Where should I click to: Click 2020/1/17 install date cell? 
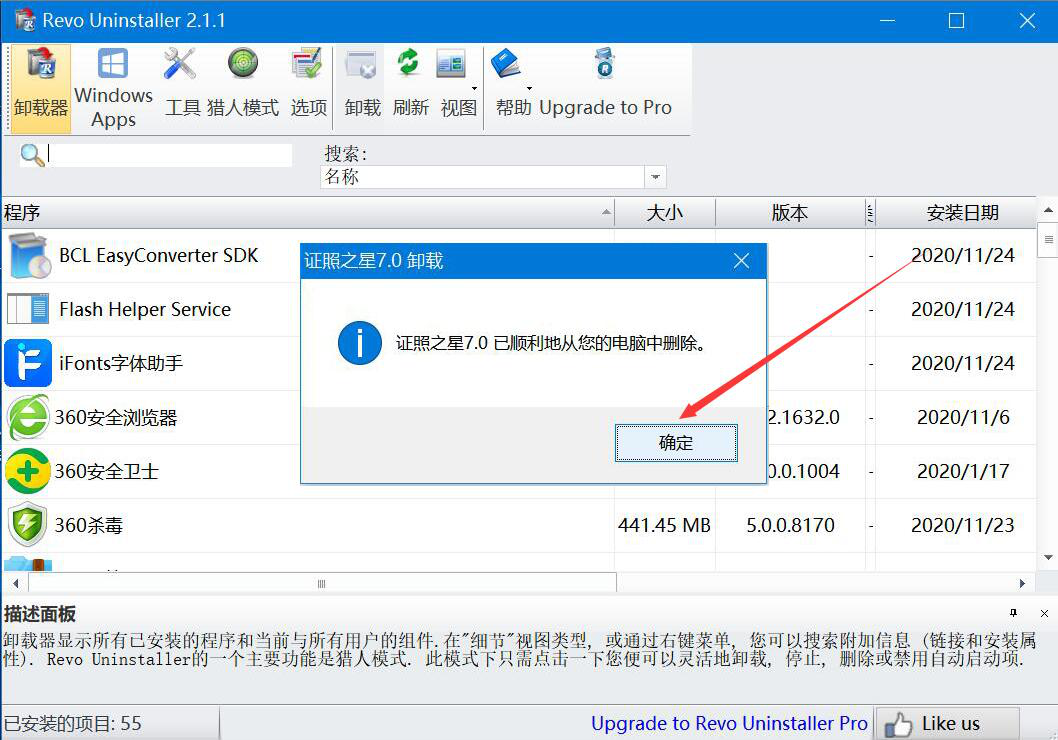(x=963, y=472)
